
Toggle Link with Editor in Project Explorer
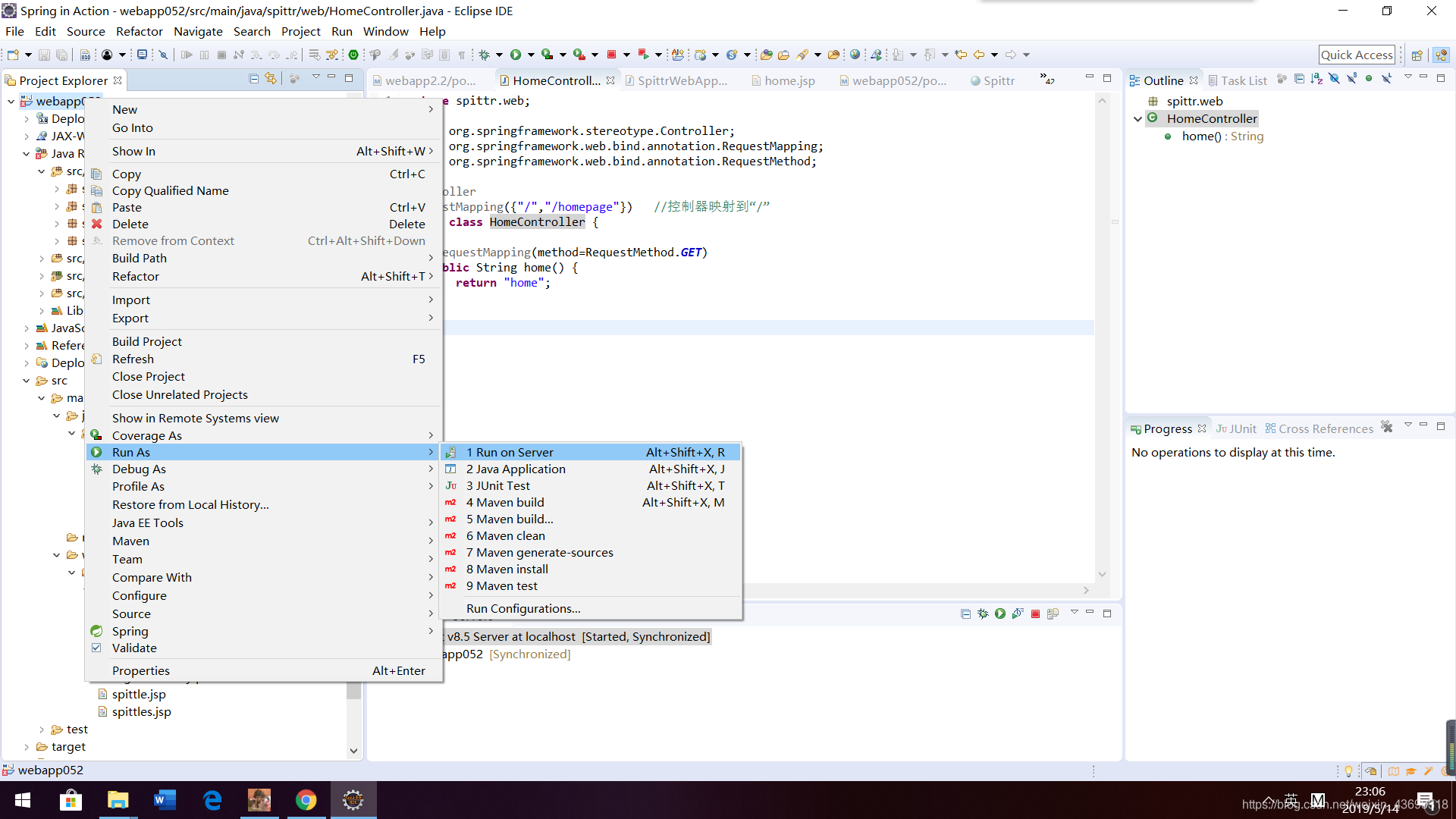[271, 79]
